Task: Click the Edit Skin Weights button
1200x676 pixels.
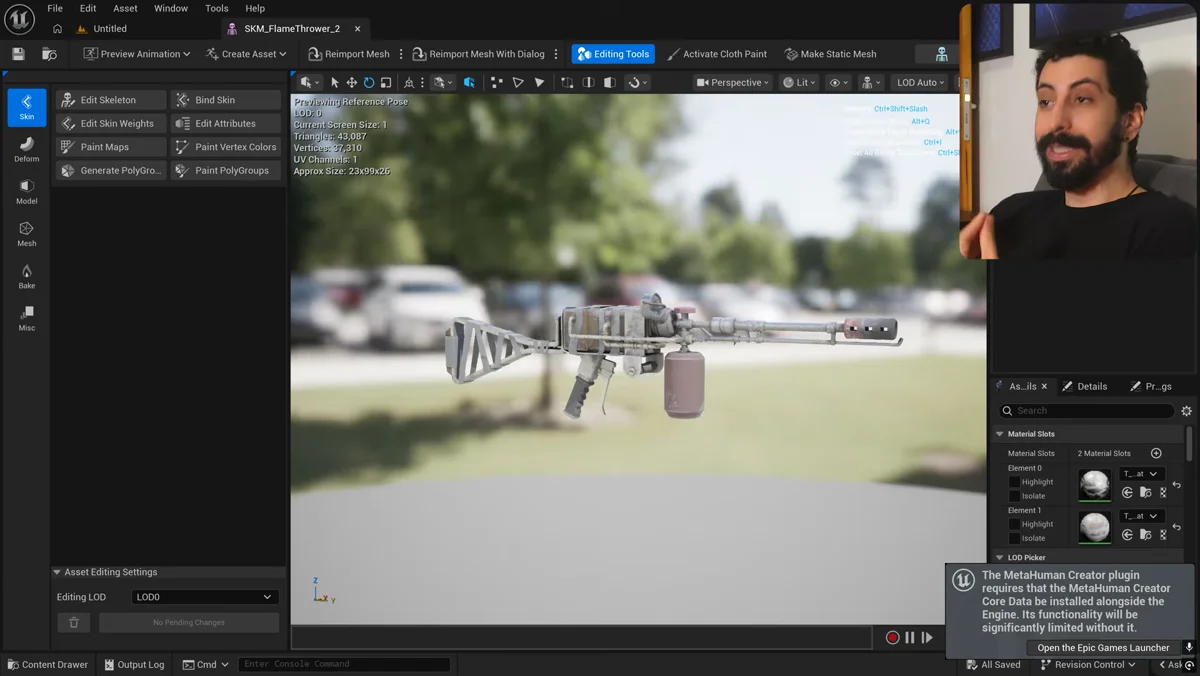Action: tap(111, 123)
